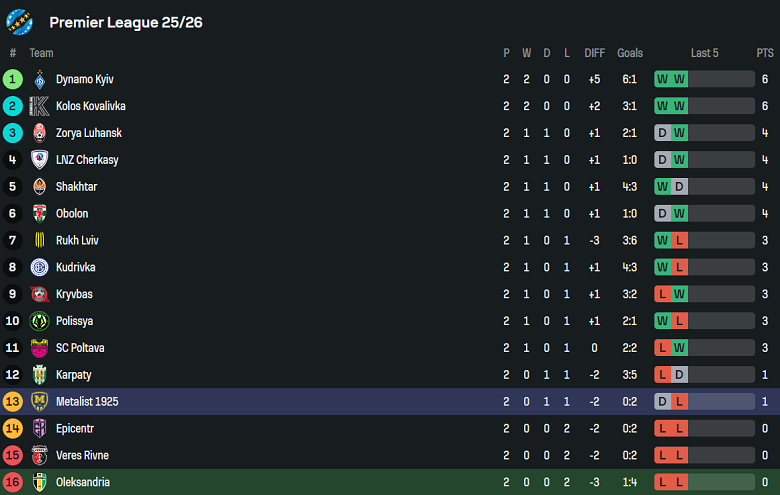Click the Goals column header
The height and width of the screenshot is (495, 780).
coord(630,53)
